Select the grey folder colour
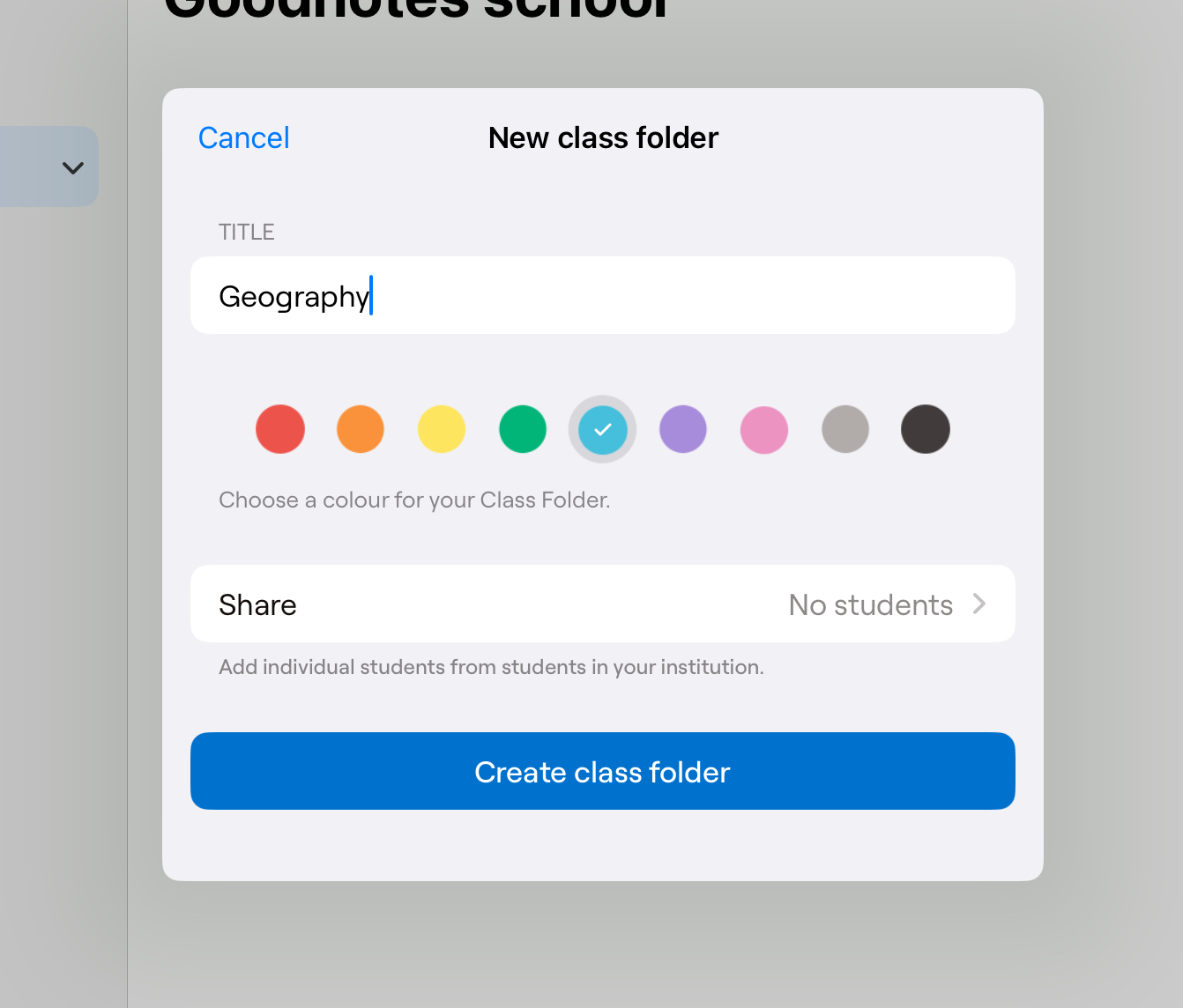Image resolution: width=1183 pixels, height=1008 pixels. pyautogui.click(x=845, y=429)
